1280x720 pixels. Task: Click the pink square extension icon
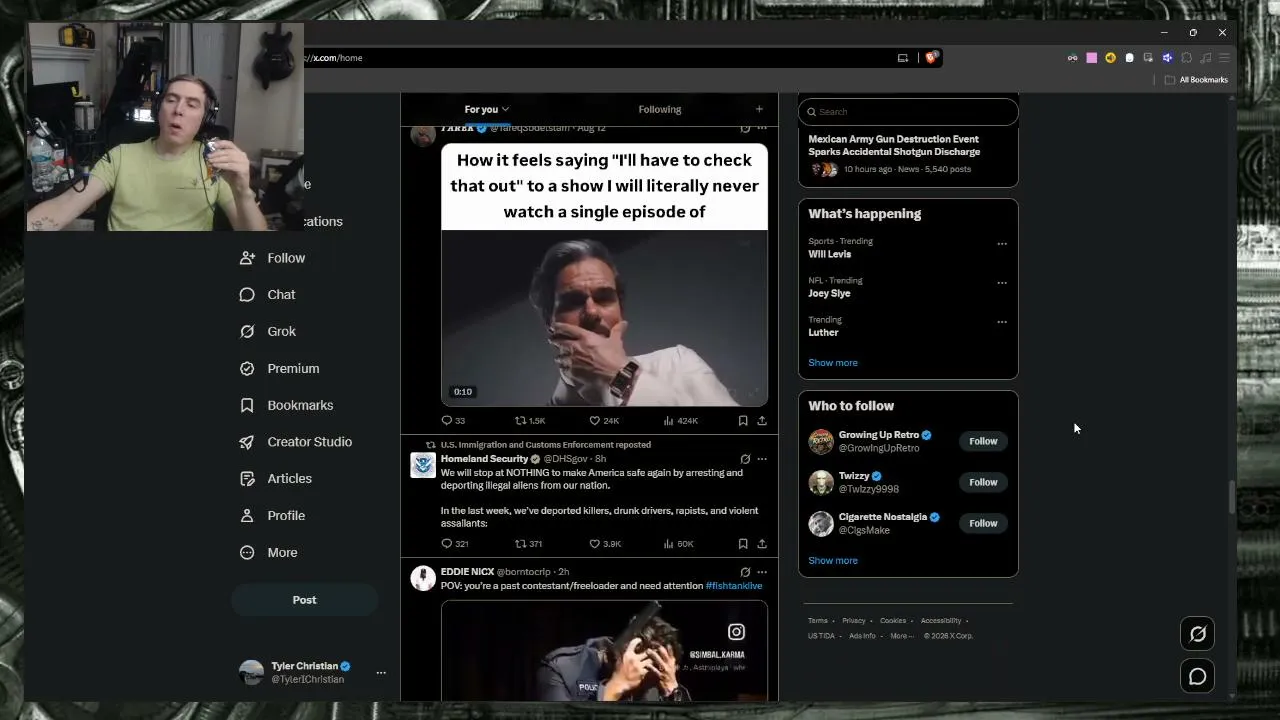tap(1091, 58)
